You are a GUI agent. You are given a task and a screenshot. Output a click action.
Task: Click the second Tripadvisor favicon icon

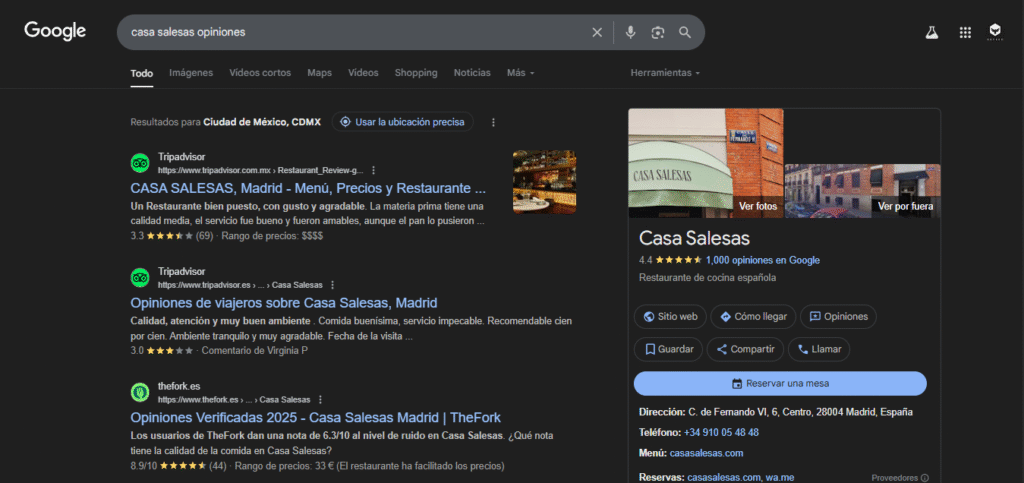140,277
